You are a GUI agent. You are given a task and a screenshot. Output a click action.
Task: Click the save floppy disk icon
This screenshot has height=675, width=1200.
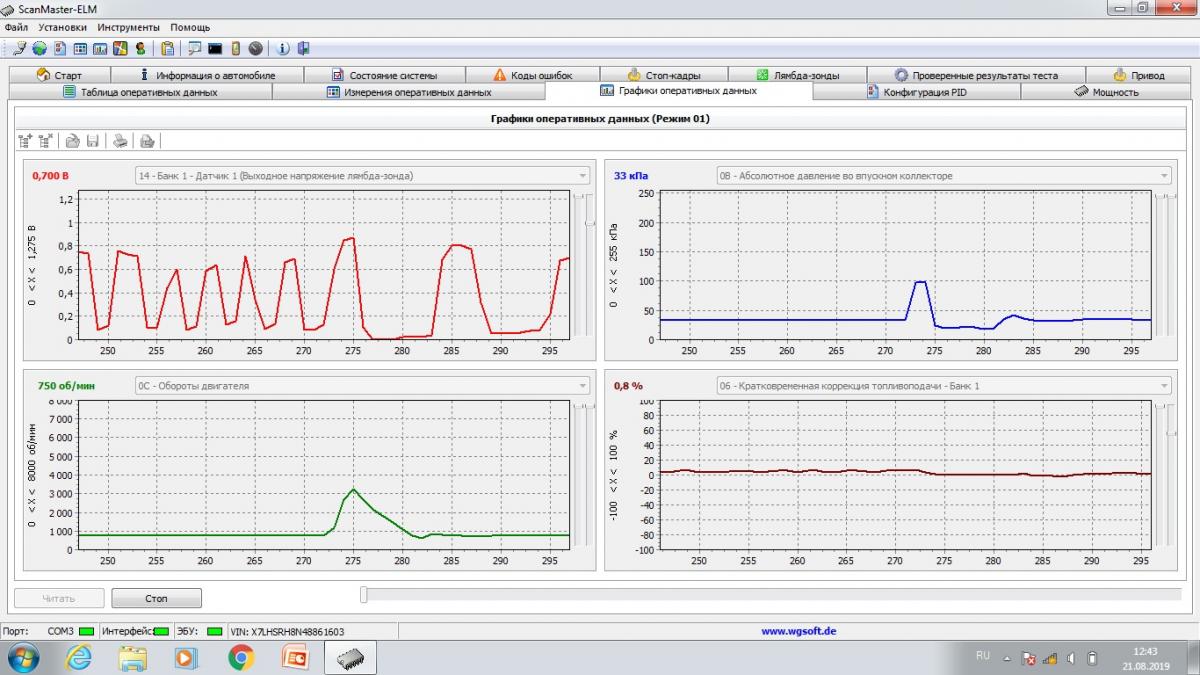(x=93, y=141)
